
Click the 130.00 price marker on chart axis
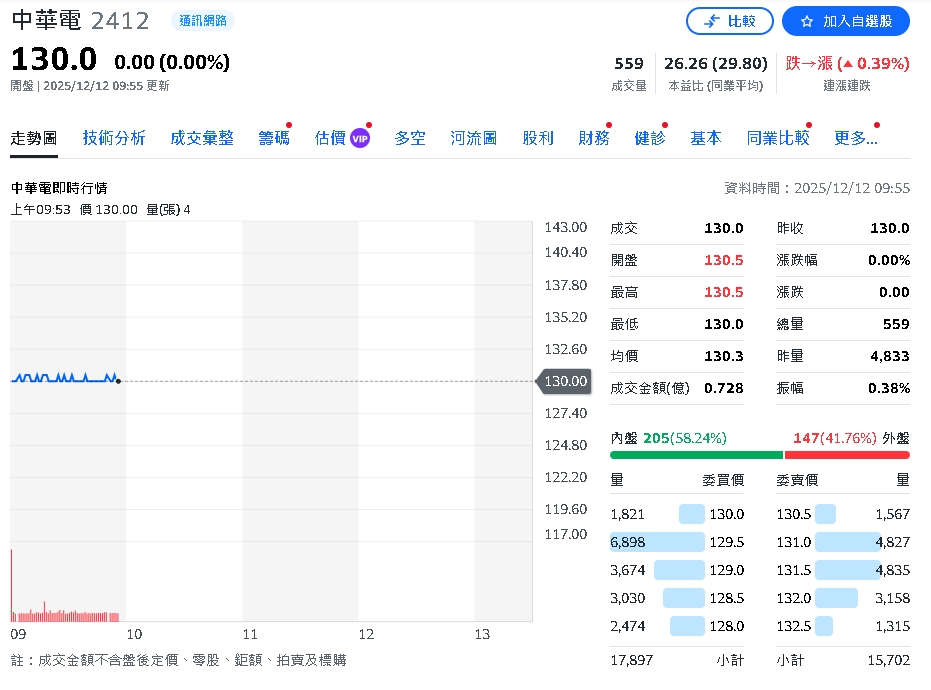coord(563,381)
